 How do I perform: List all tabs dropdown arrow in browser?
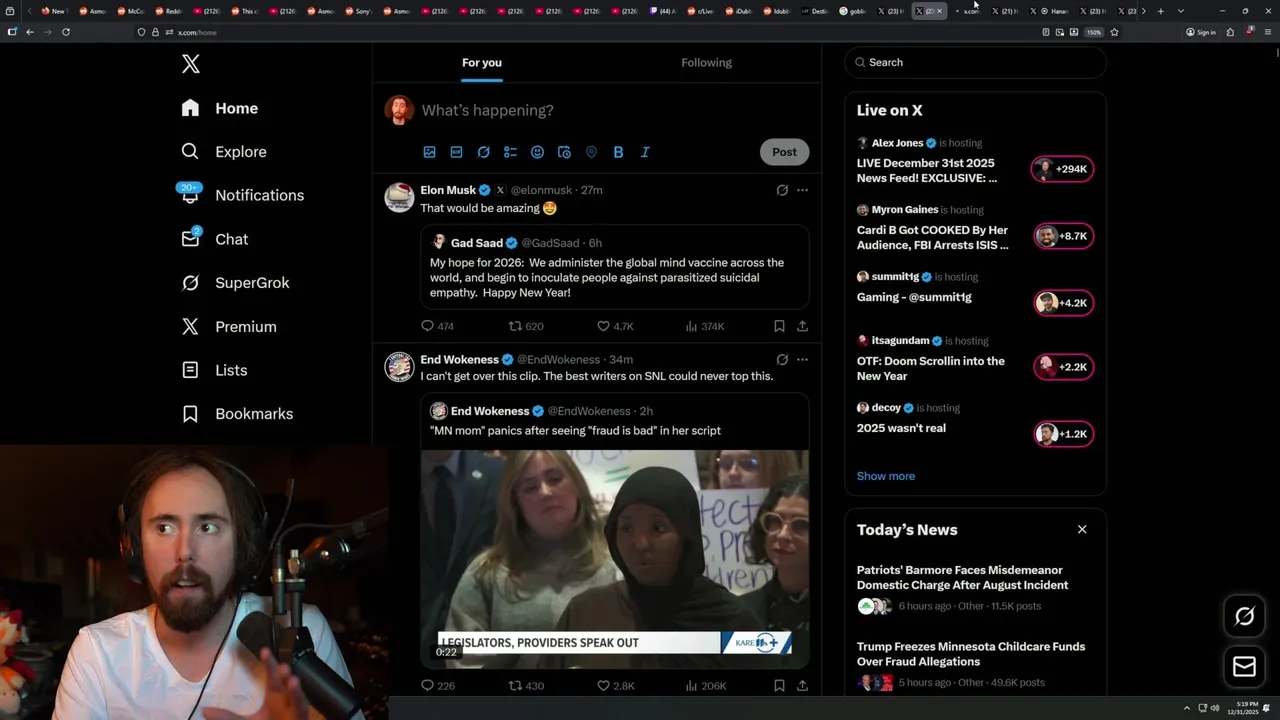click(x=1180, y=11)
